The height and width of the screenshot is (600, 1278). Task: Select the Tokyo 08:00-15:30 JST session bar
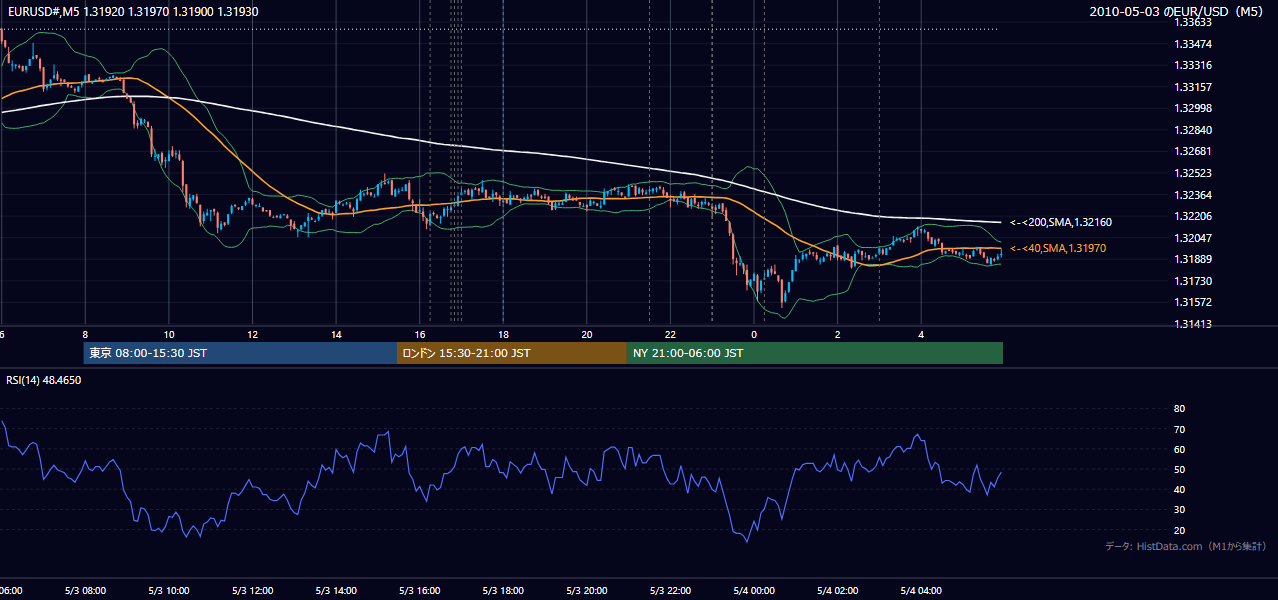click(x=240, y=353)
